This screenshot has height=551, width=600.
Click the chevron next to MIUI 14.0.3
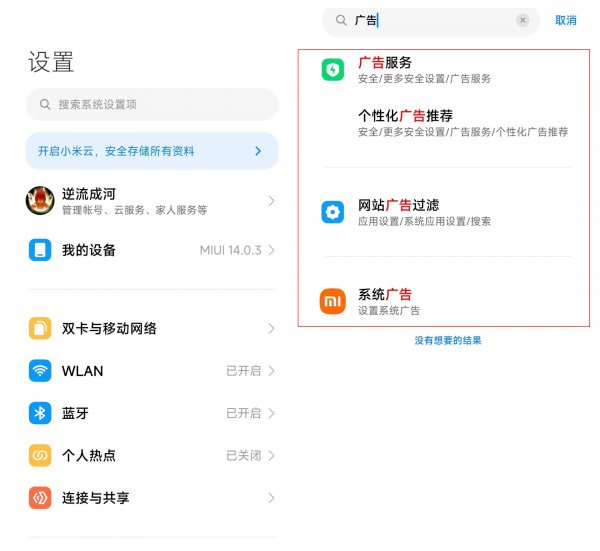tap(271, 250)
